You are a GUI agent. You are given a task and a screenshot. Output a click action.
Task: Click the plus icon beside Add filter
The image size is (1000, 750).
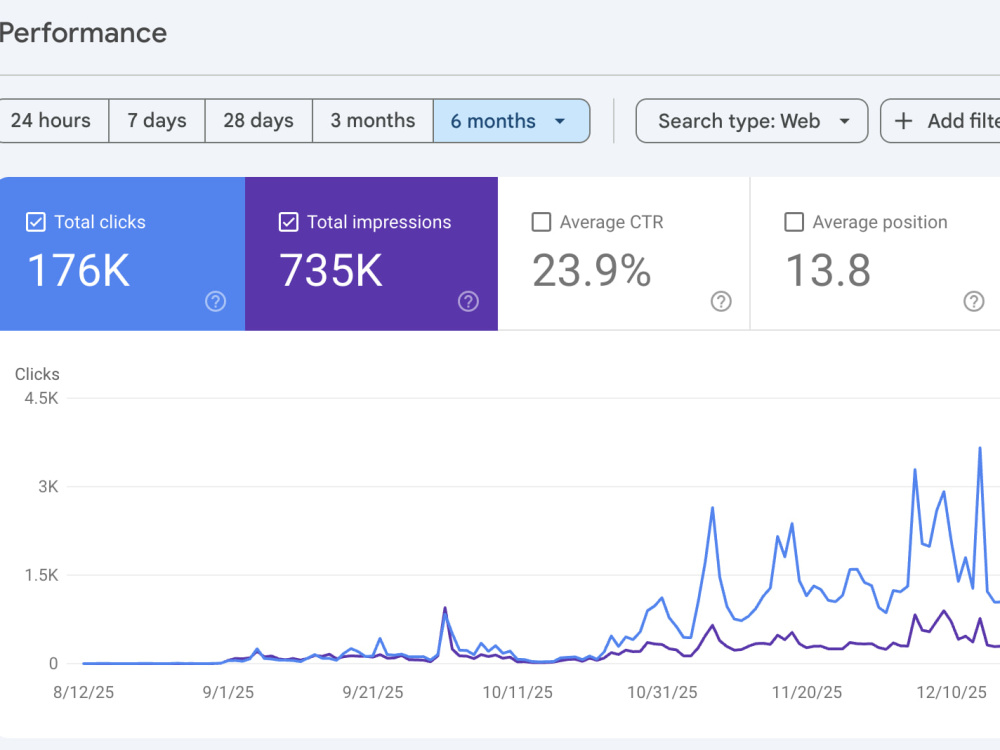click(903, 121)
